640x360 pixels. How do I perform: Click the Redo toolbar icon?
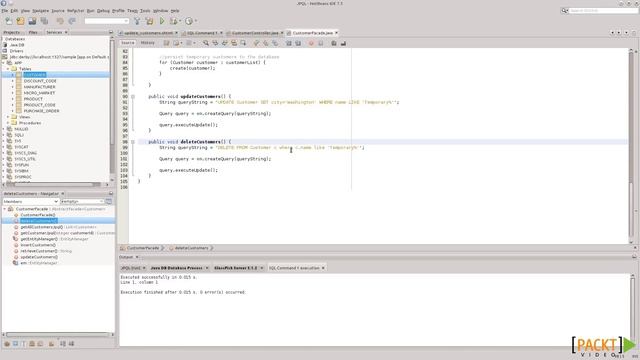(x=72, y=21)
